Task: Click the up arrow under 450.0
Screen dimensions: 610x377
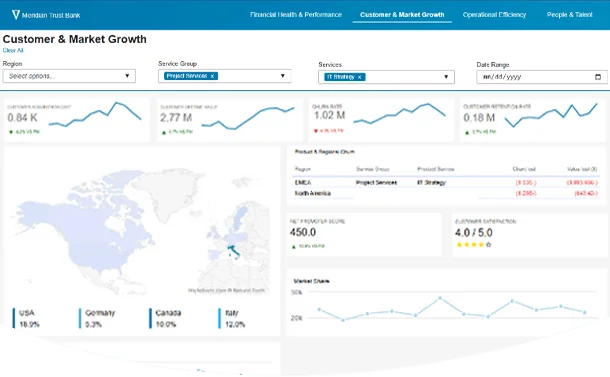Action: pos(294,247)
